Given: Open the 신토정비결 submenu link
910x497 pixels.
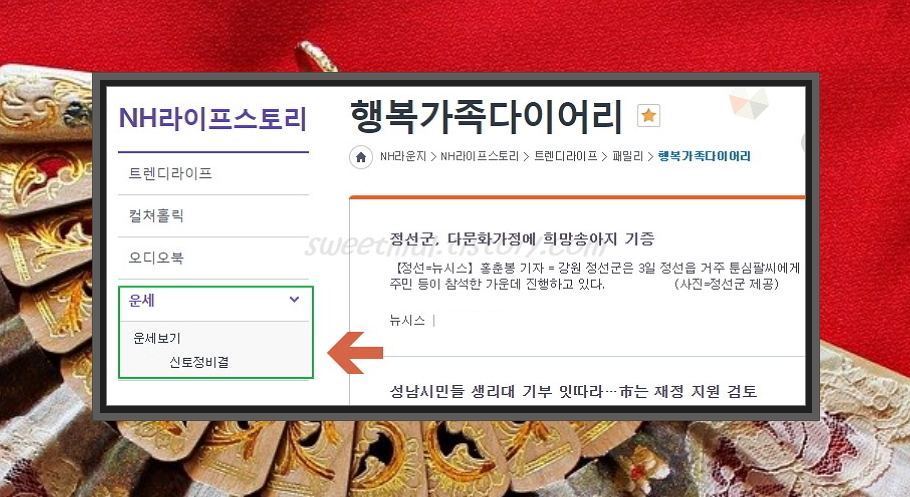Looking at the screenshot, I should pos(199,362).
